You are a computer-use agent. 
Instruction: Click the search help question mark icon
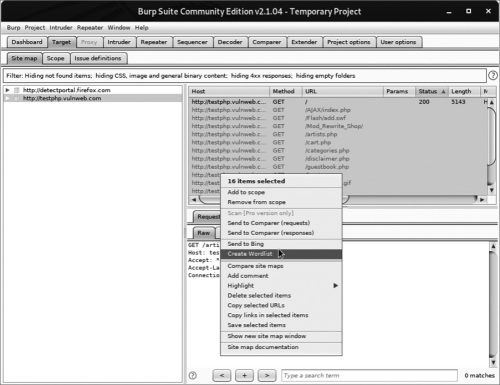pyautogui.click(x=193, y=375)
